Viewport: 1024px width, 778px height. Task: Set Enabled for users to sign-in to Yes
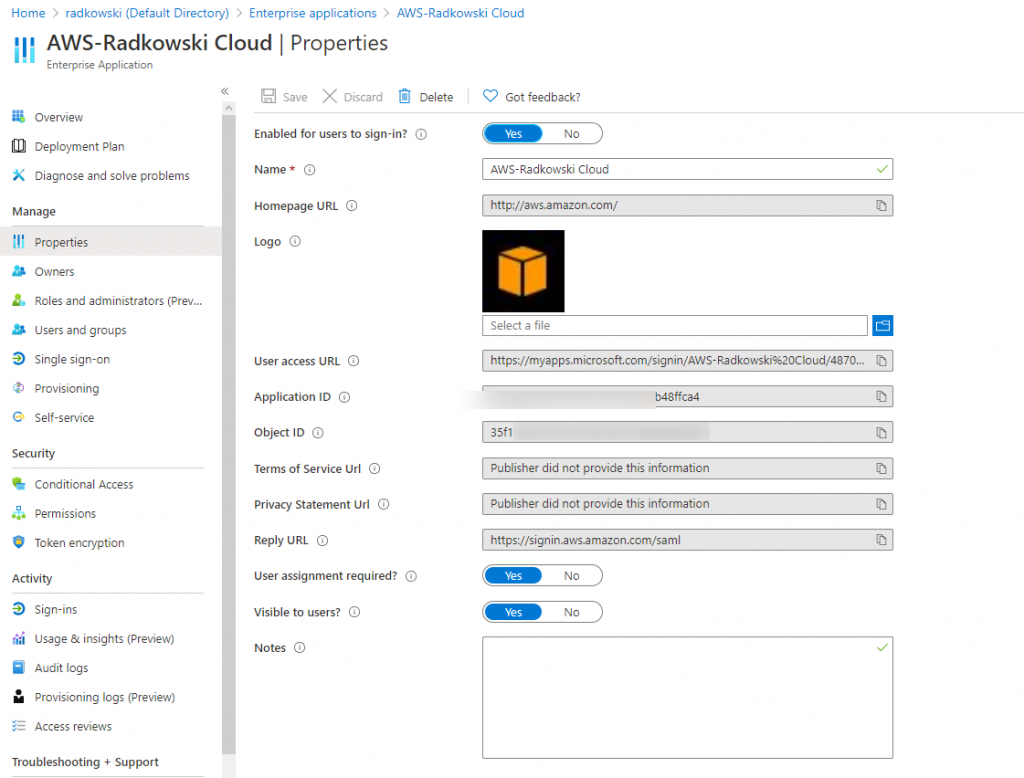coord(513,134)
